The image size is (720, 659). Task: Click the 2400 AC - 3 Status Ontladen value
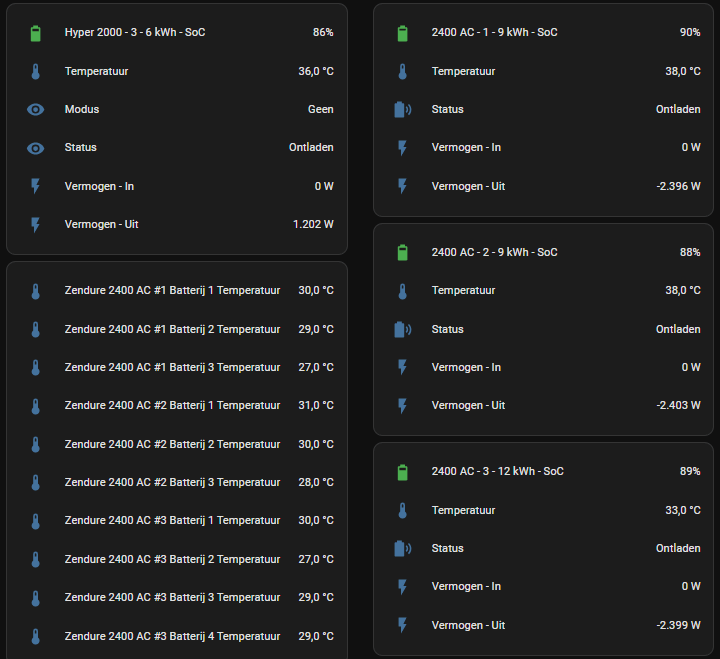coord(678,548)
